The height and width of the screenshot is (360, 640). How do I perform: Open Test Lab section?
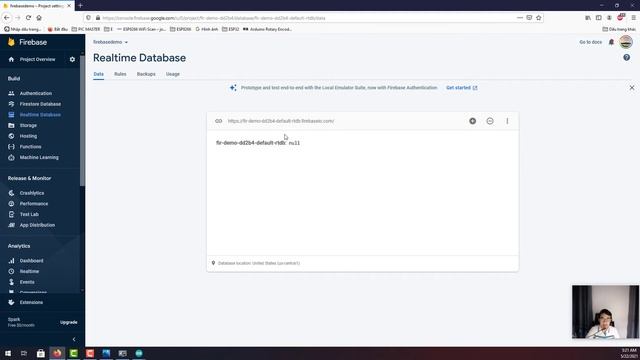29,214
